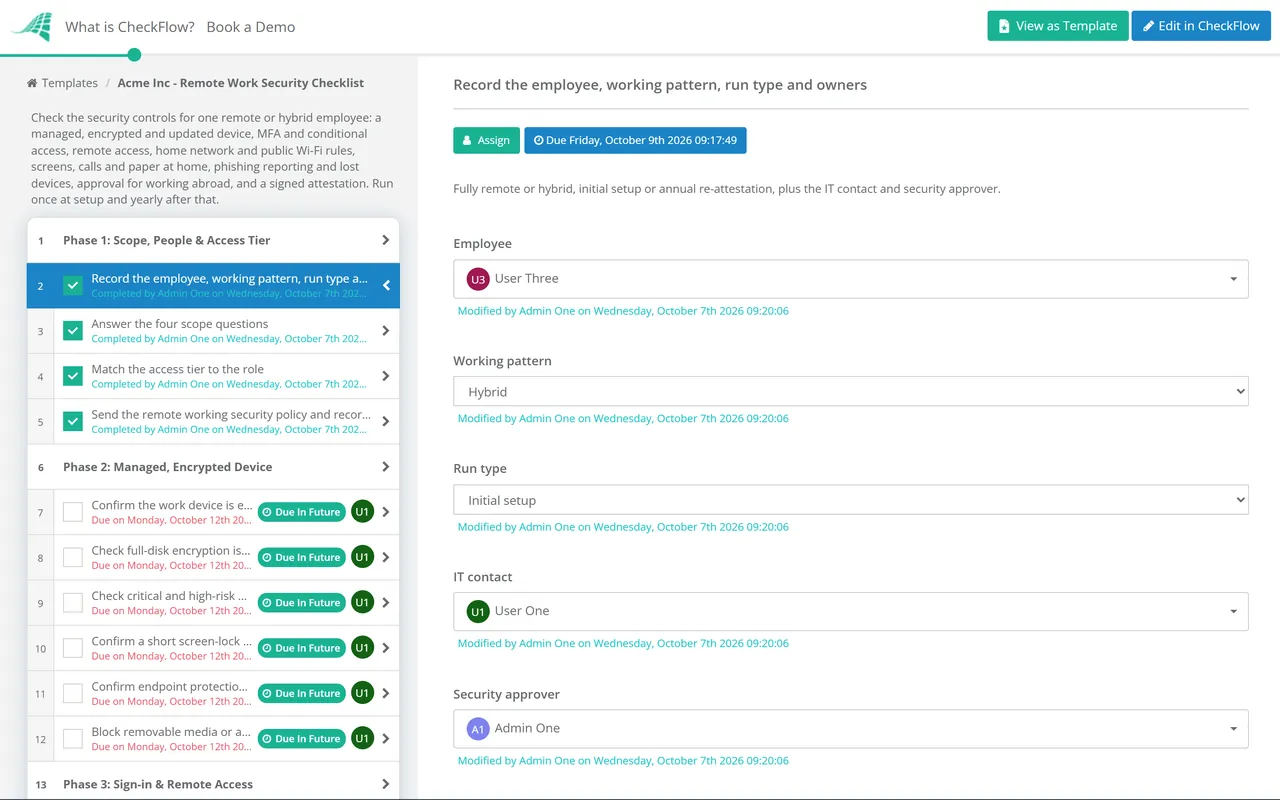The width and height of the screenshot is (1280, 800).
Task: Follow the Templates breadcrumb link
Action: coord(70,83)
